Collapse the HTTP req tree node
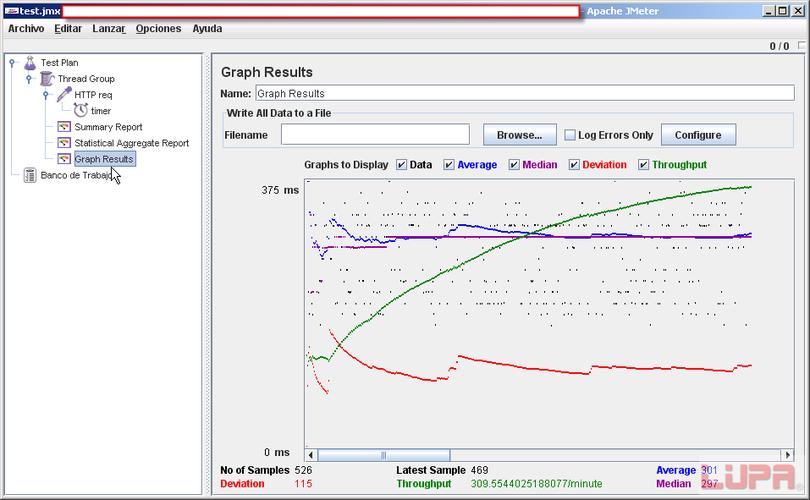The image size is (810, 500). click(46, 95)
